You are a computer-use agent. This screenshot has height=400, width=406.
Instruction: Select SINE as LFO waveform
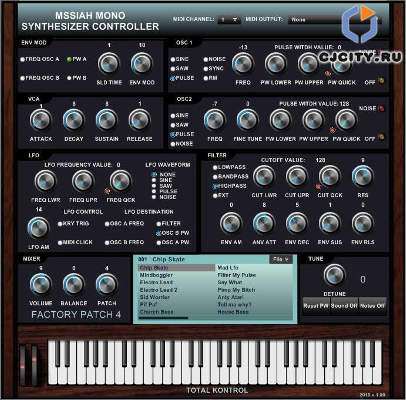pos(162,180)
